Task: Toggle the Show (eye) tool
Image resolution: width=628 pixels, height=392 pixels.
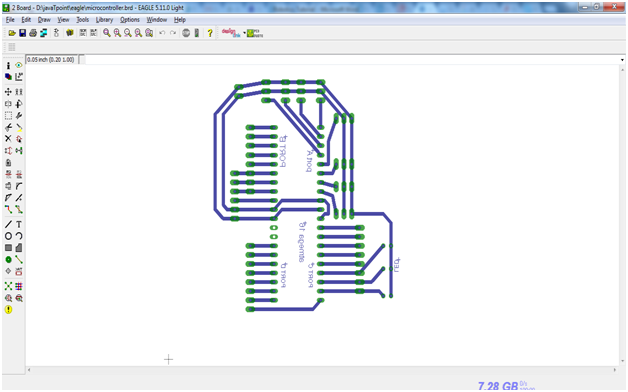Action: pyautogui.click(x=19, y=65)
